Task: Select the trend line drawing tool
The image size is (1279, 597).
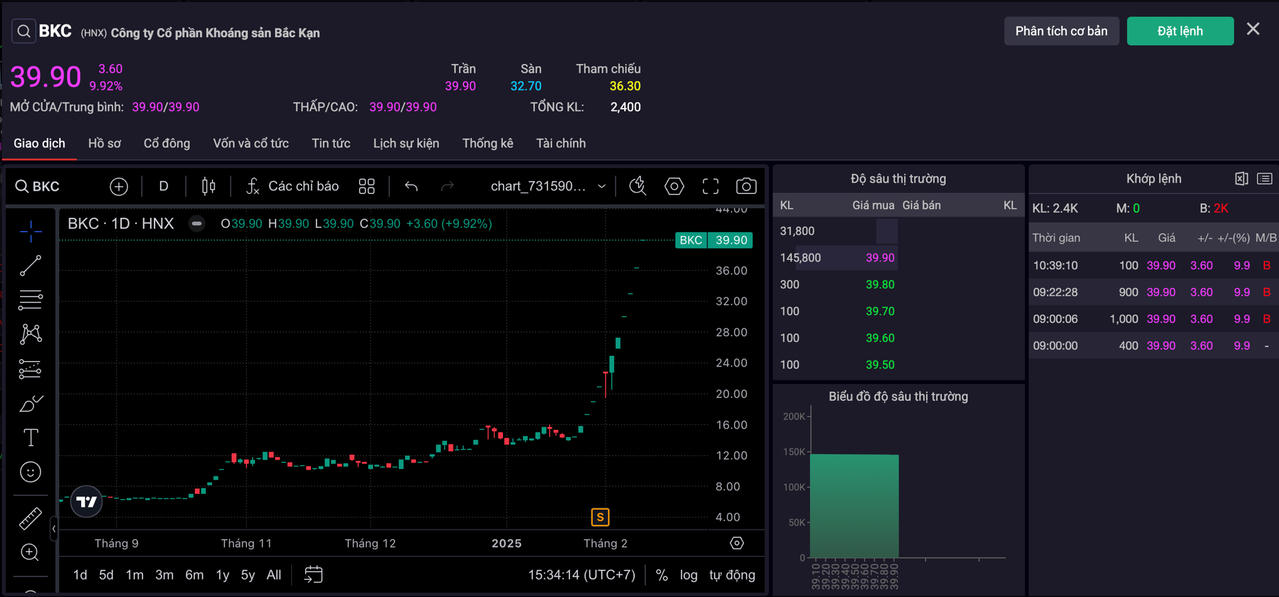Action: click(31, 265)
